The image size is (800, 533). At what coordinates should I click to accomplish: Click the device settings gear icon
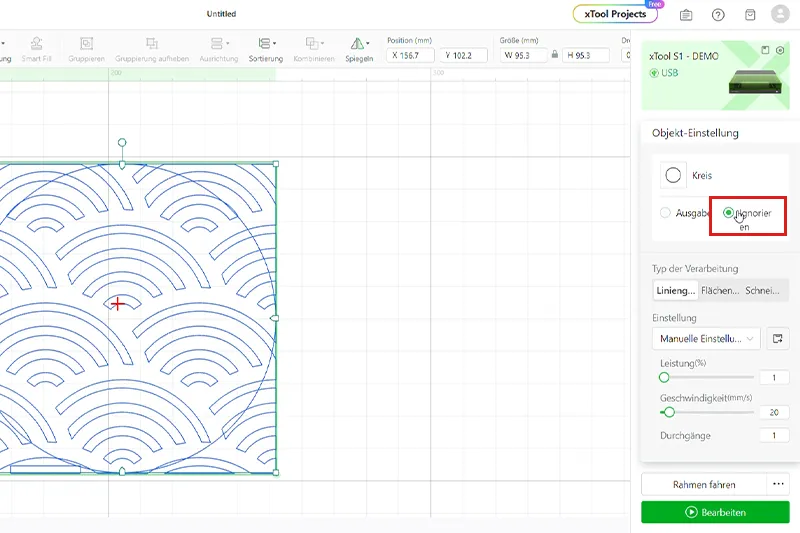pos(780,50)
